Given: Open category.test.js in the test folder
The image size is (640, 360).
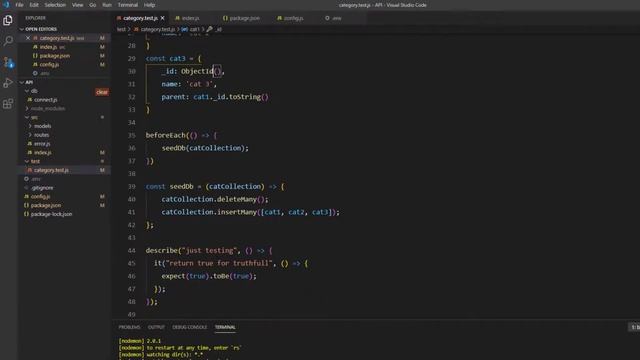Looking at the screenshot, I should point(64,170).
